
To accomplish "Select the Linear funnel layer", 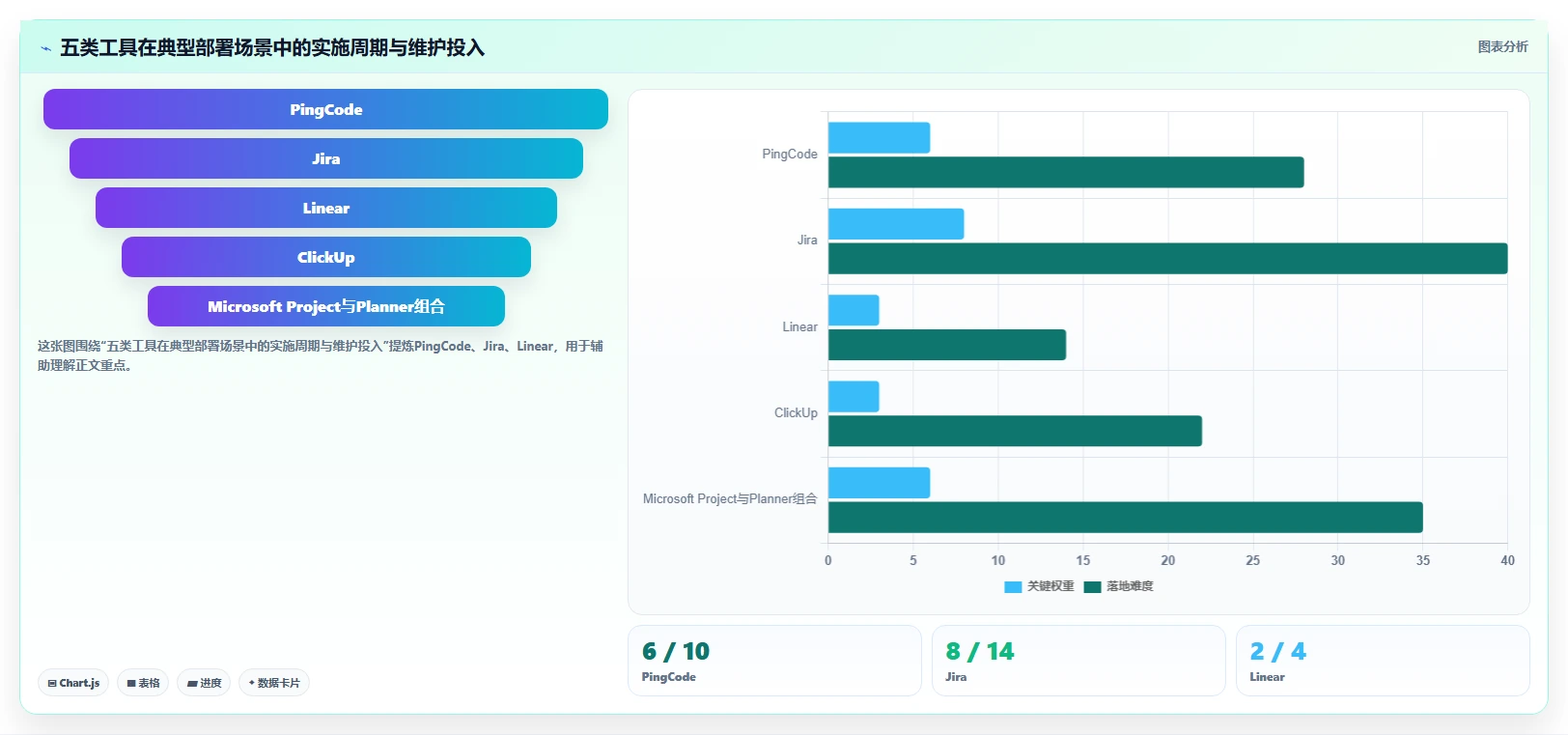I will click(325, 208).
